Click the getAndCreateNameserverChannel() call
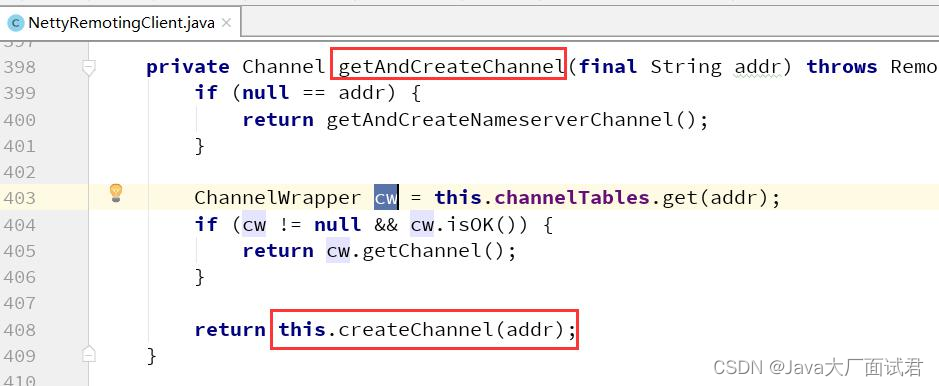This screenshot has width=939, height=386. (x=510, y=120)
